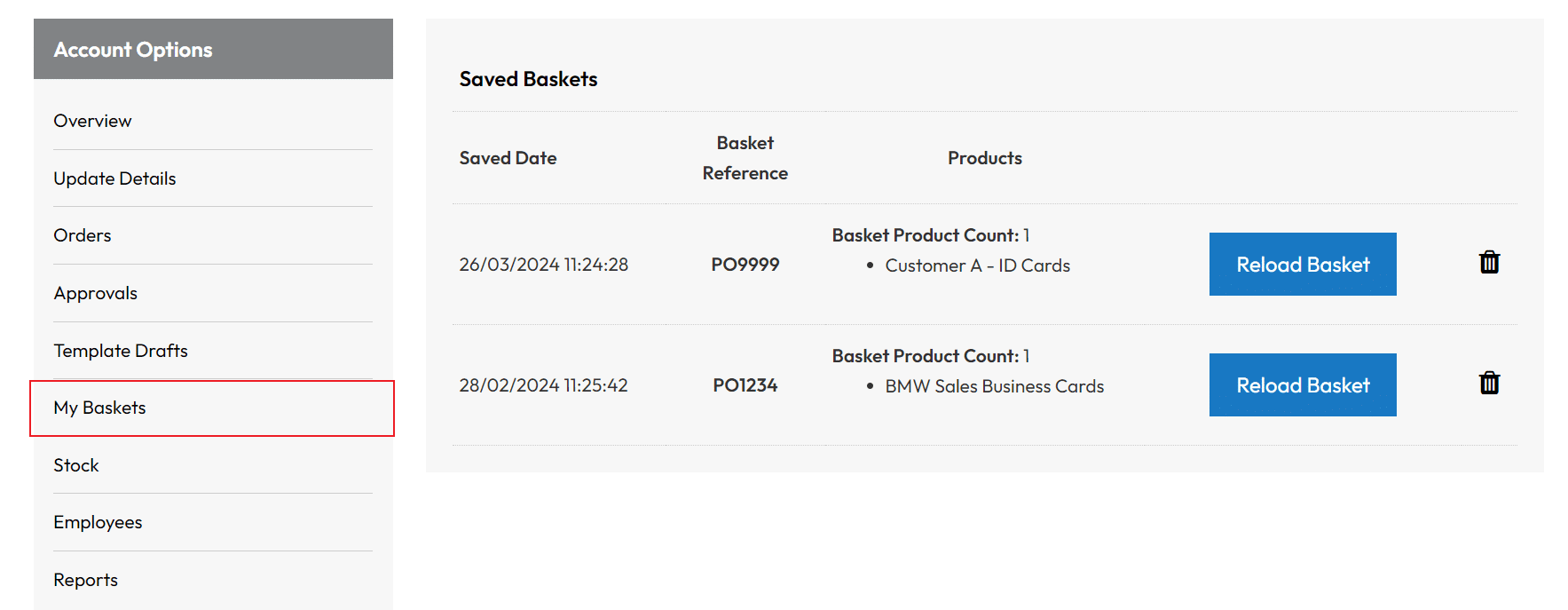Select basket reference PO1234
This screenshot has height=610, width=1568.
click(x=745, y=385)
